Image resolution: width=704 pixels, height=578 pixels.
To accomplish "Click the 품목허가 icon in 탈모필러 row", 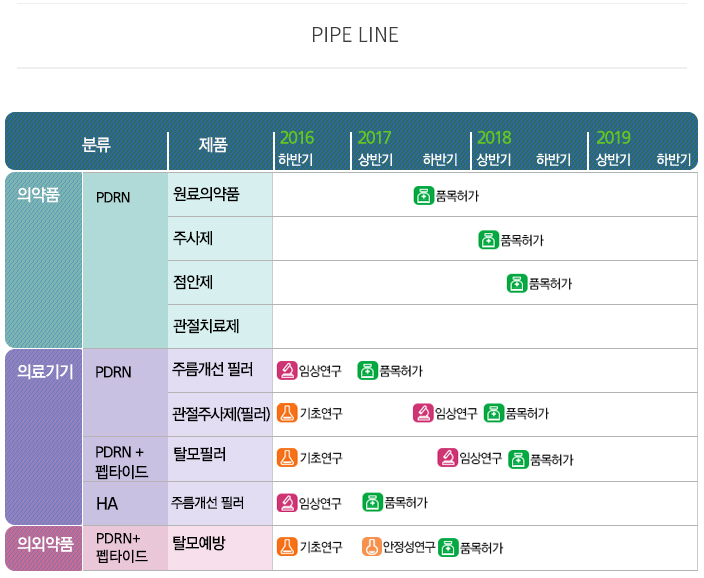I will (518, 459).
